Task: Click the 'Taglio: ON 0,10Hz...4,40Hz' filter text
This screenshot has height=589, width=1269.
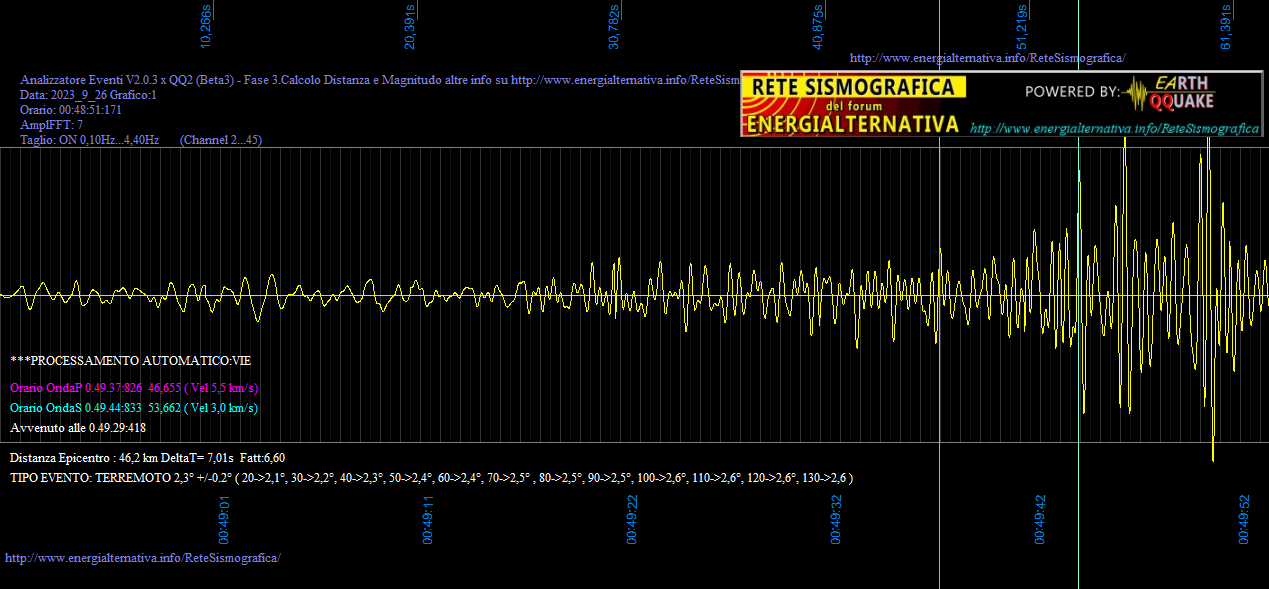Action: pos(90,140)
